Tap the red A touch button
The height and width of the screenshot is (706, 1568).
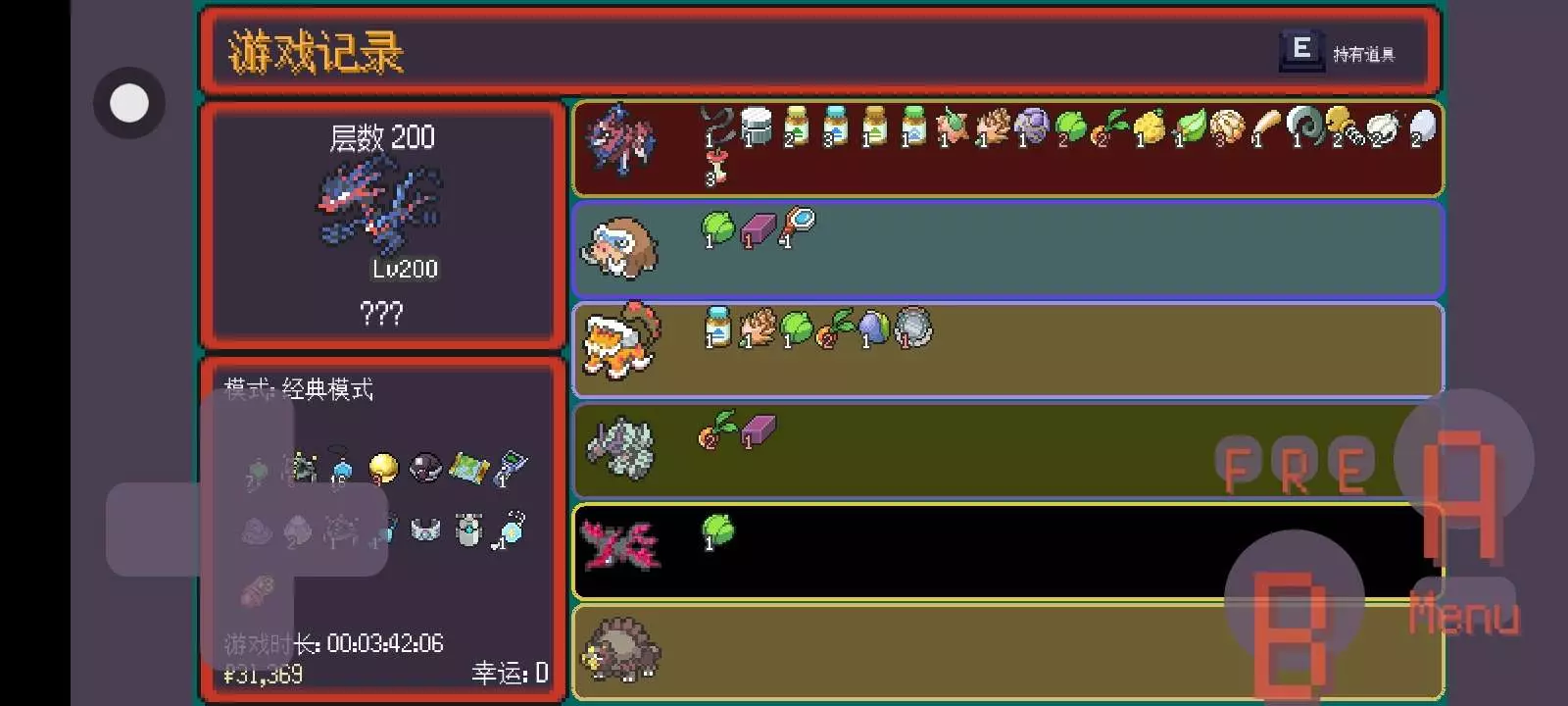1463,459
